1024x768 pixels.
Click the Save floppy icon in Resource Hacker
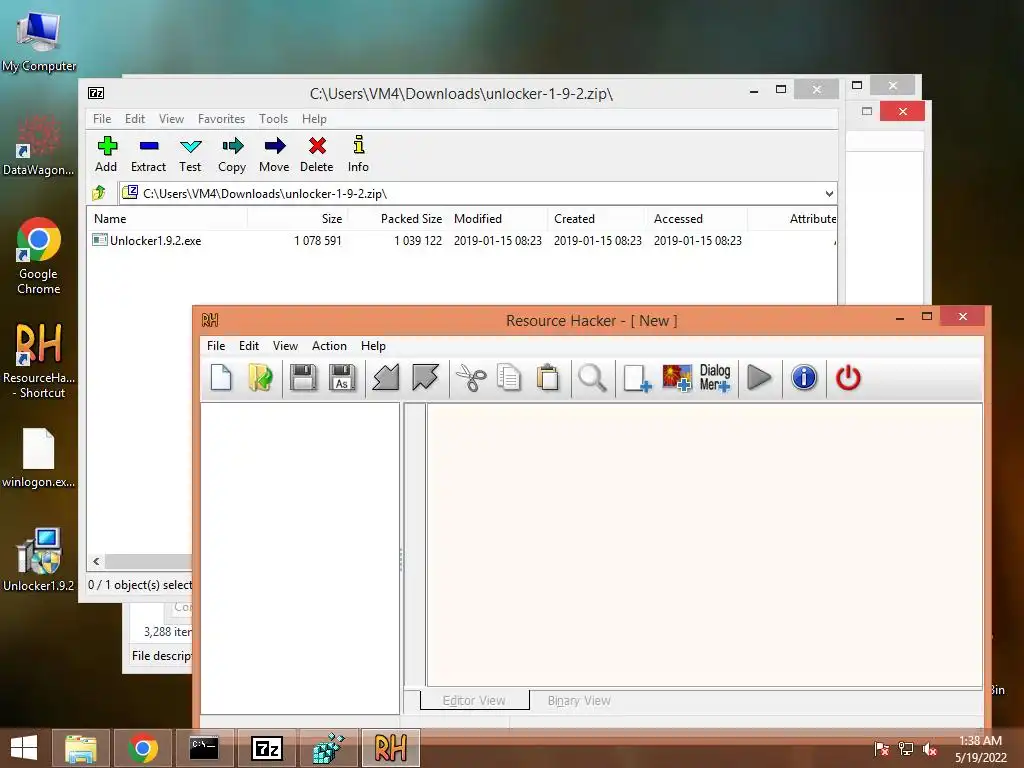pyautogui.click(x=303, y=378)
